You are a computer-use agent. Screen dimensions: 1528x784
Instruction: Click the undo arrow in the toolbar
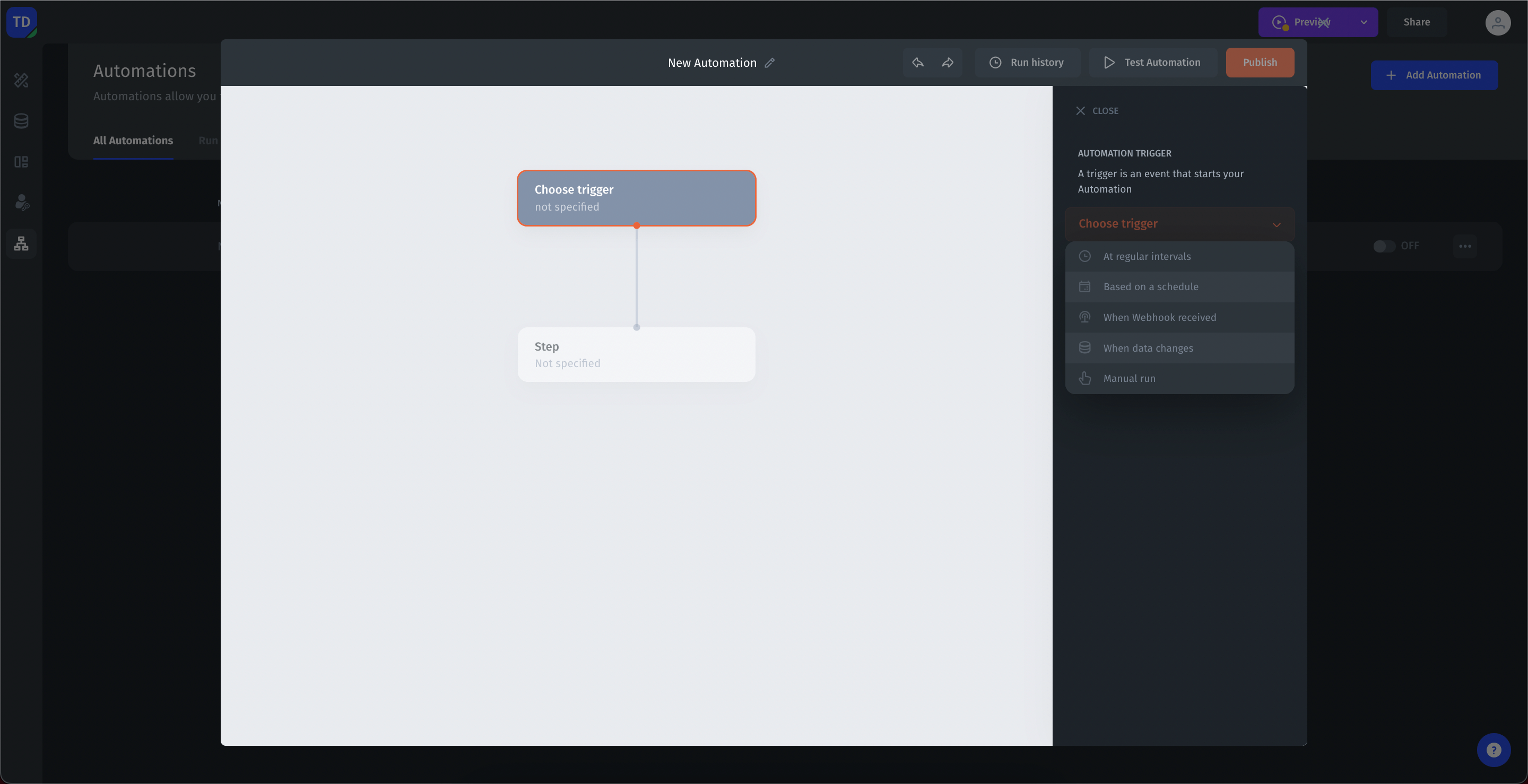[x=918, y=62]
